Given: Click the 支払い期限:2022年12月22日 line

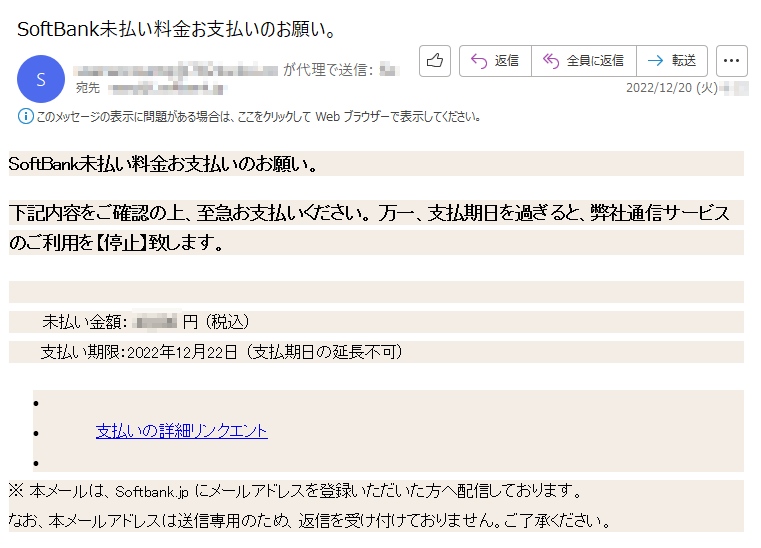Looking at the screenshot, I should (222, 352).
